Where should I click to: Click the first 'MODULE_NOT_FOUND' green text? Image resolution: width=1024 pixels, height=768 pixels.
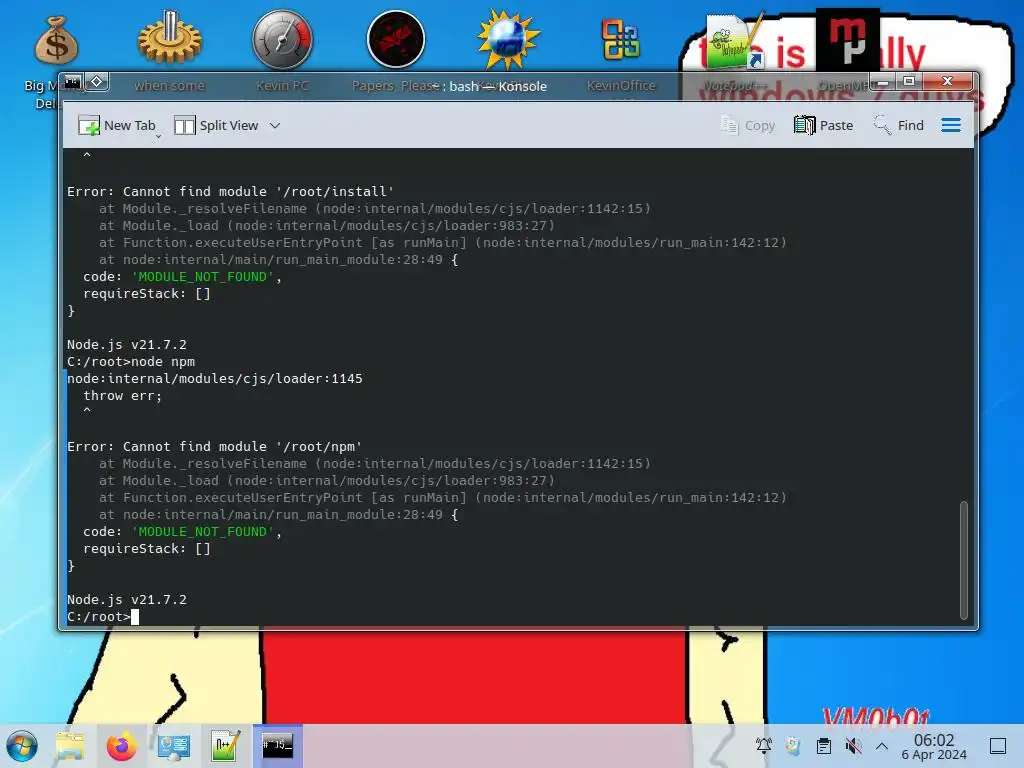[x=202, y=276]
